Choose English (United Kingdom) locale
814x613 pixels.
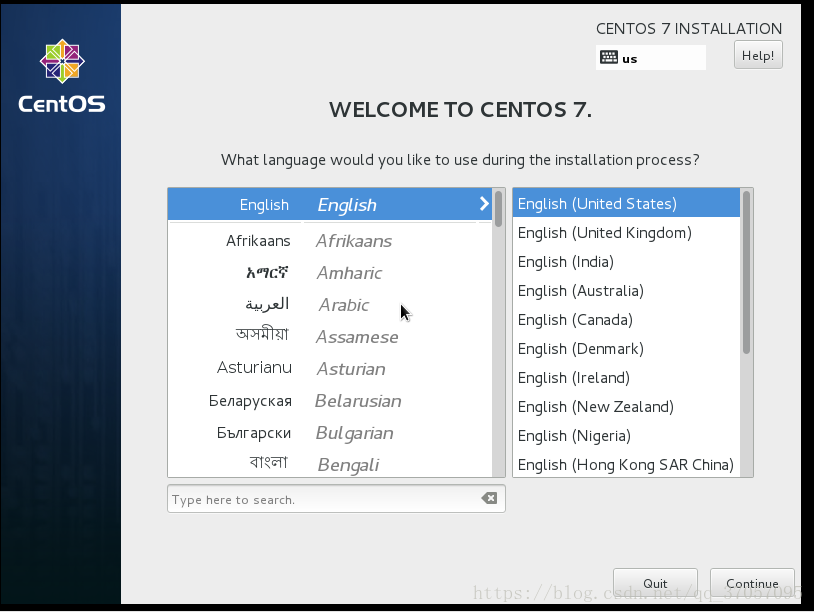coord(626,233)
